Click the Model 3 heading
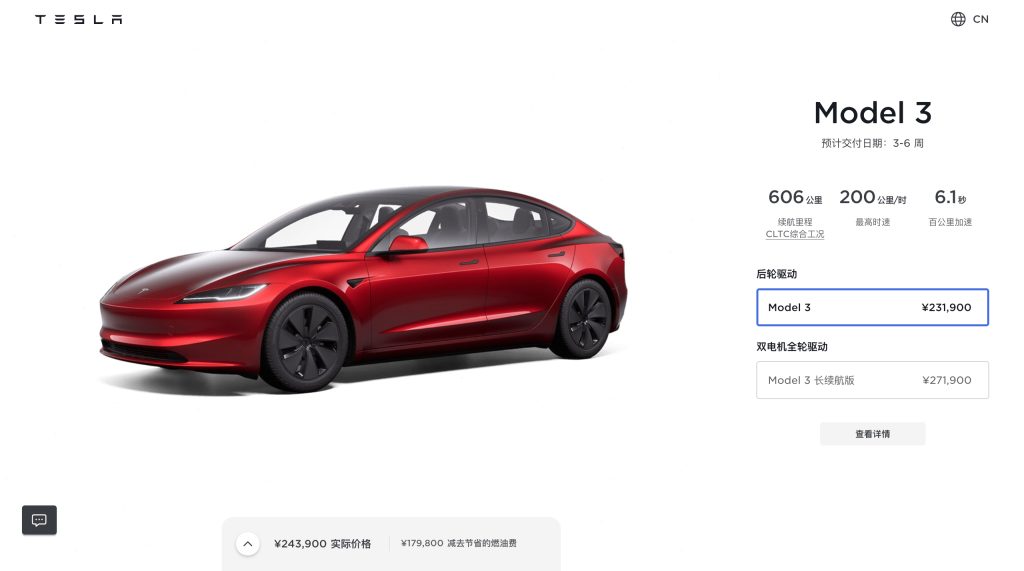The height and width of the screenshot is (571, 1024). 872,113
